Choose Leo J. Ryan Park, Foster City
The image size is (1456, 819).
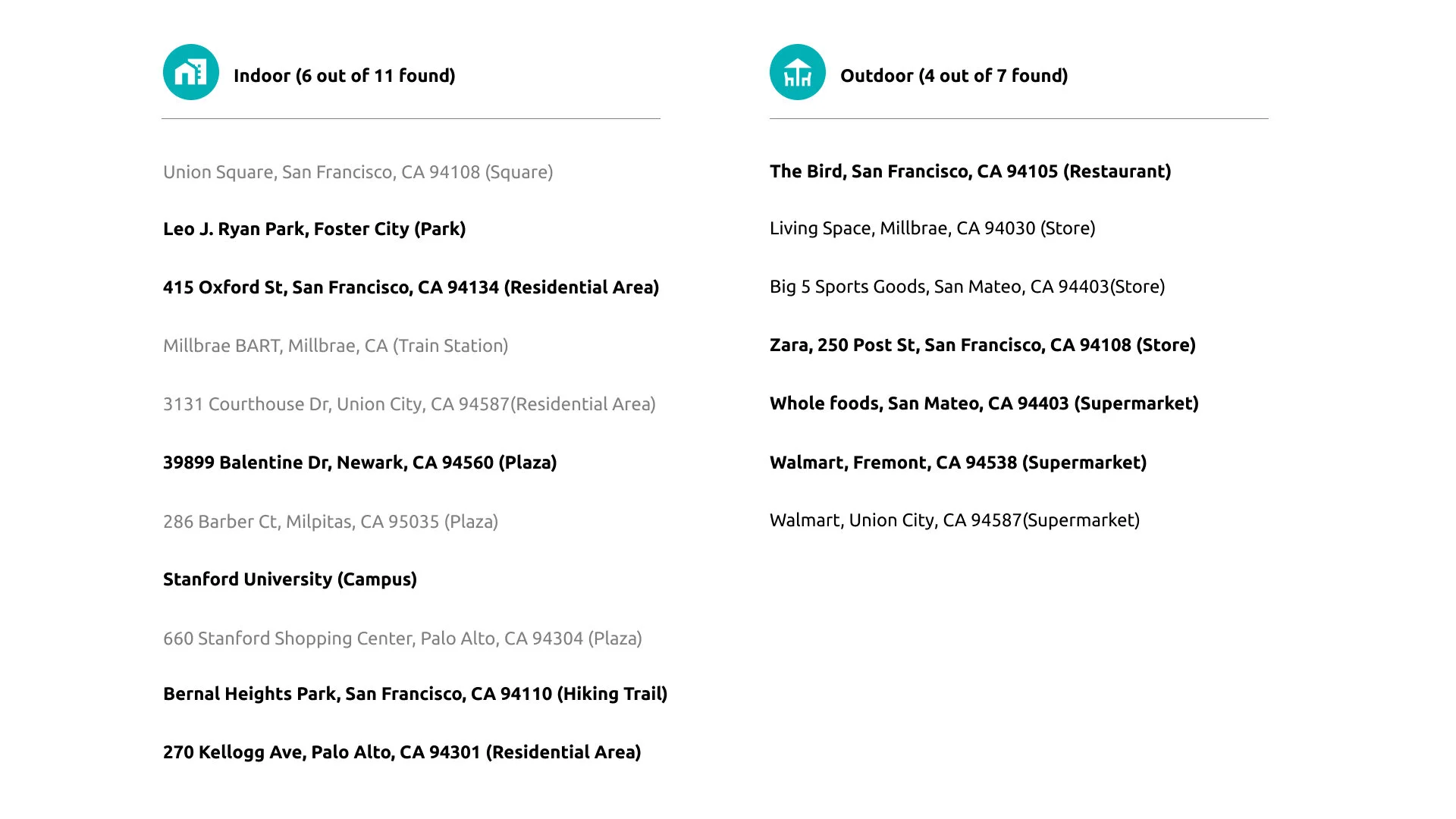coord(315,229)
